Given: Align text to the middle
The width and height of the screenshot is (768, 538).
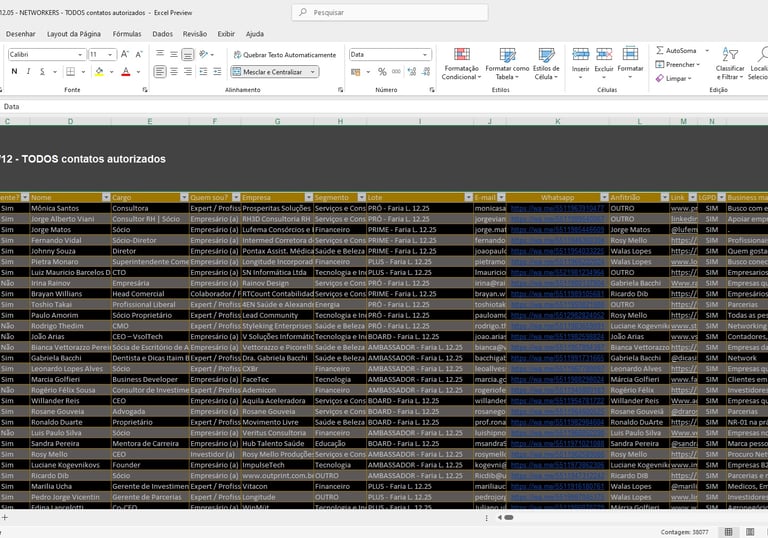Looking at the screenshot, I should pos(174,54).
